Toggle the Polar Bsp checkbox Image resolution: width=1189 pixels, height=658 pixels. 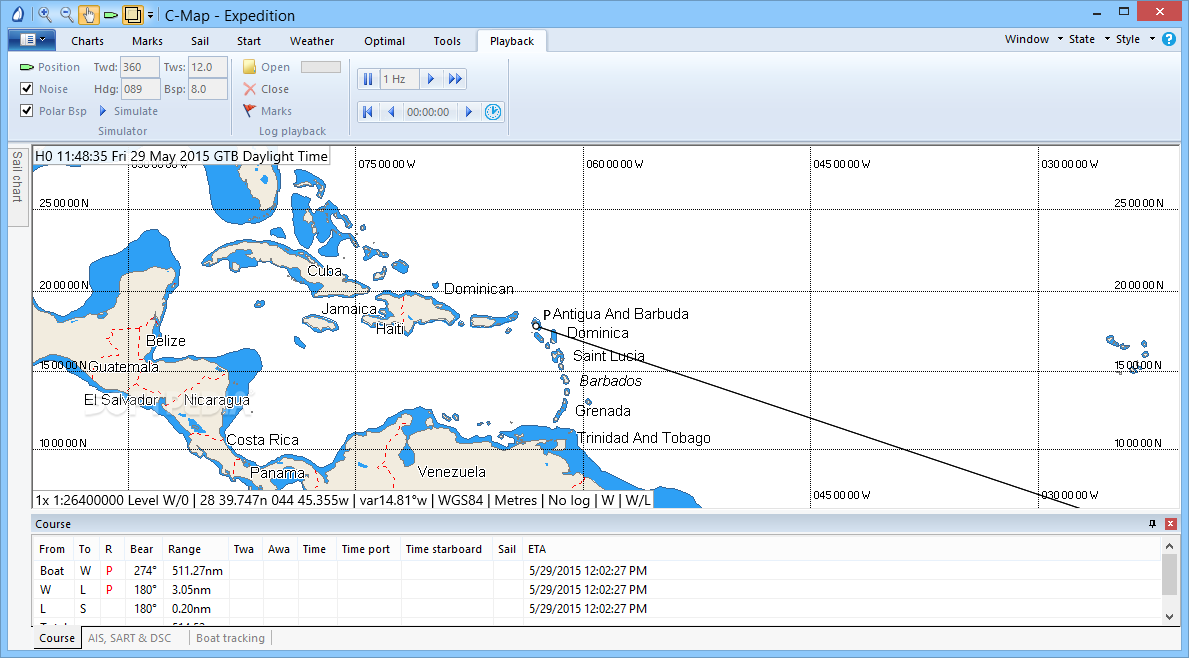27,111
